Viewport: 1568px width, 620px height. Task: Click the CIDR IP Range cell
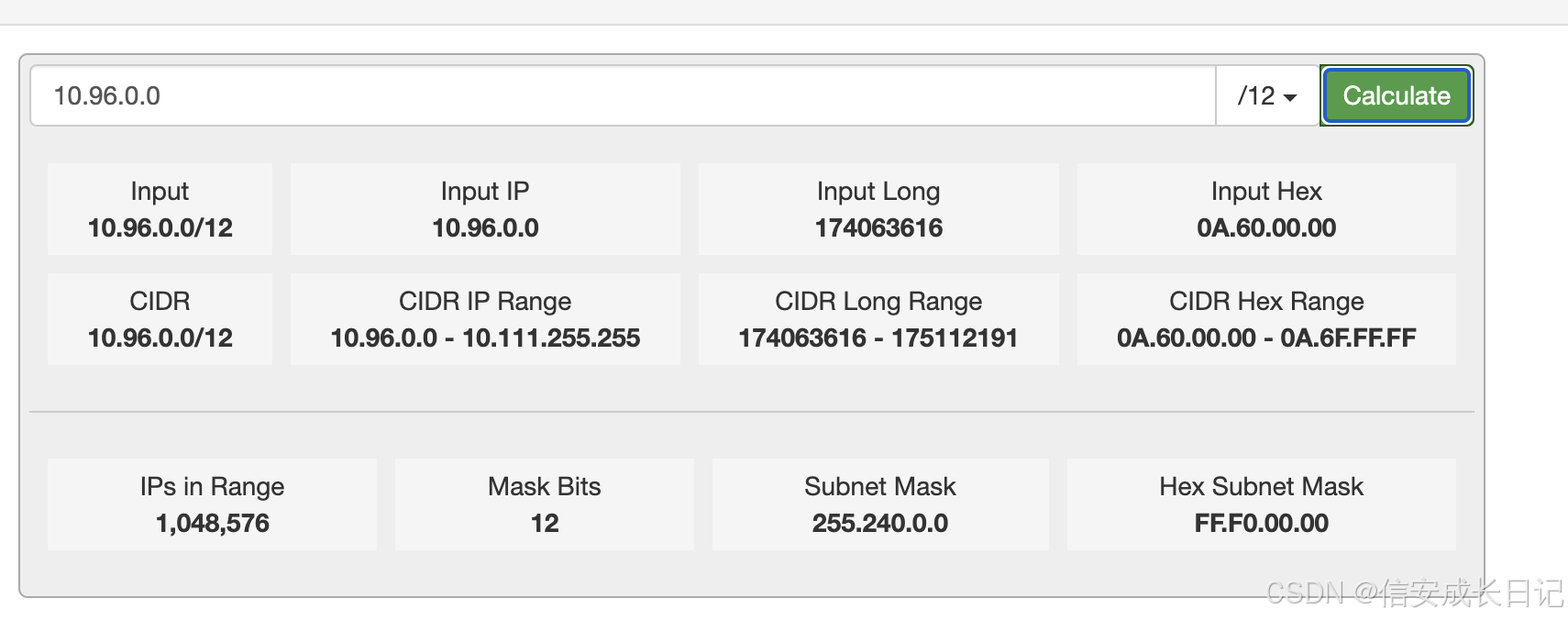tap(484, 319)
